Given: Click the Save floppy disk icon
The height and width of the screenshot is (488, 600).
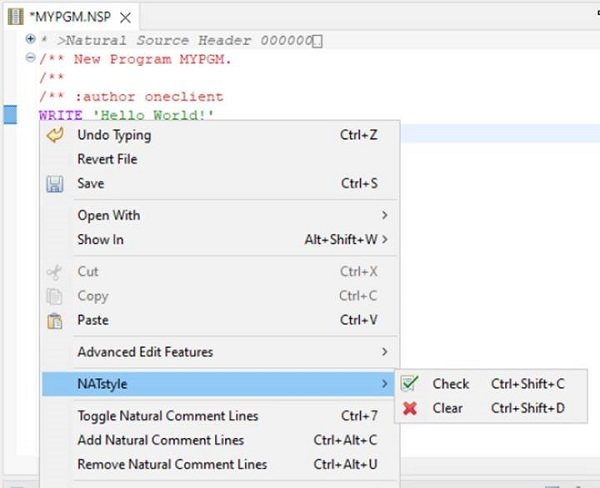Looking at the screenshot, I should [55, 184].
